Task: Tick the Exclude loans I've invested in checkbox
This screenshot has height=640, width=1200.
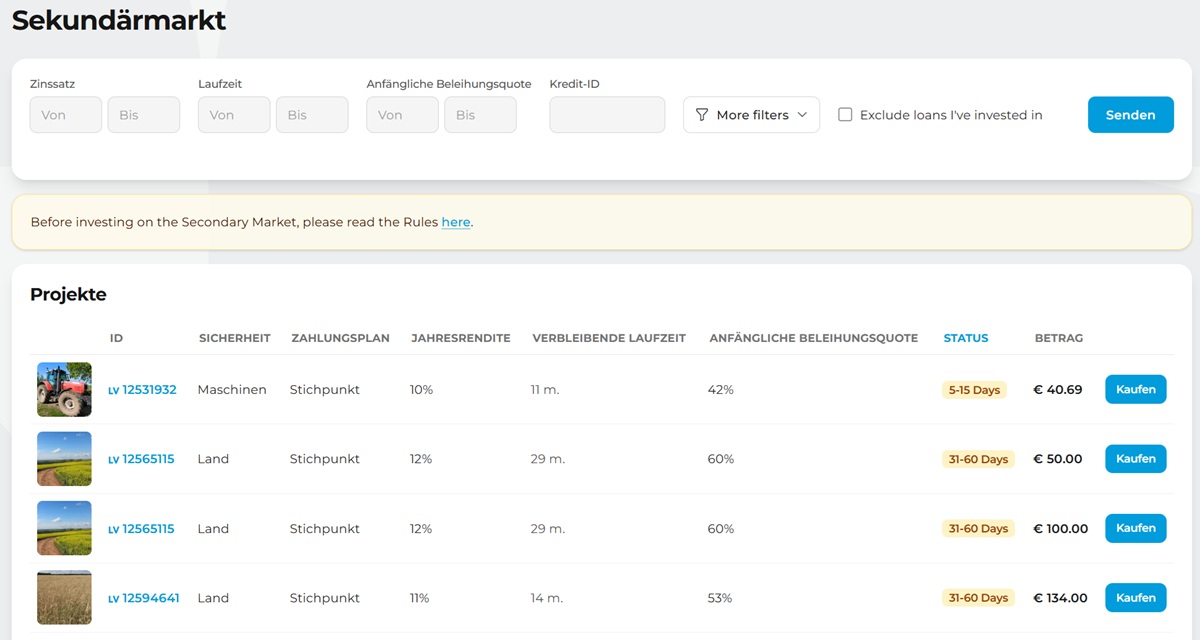Action: pos(845,115)
